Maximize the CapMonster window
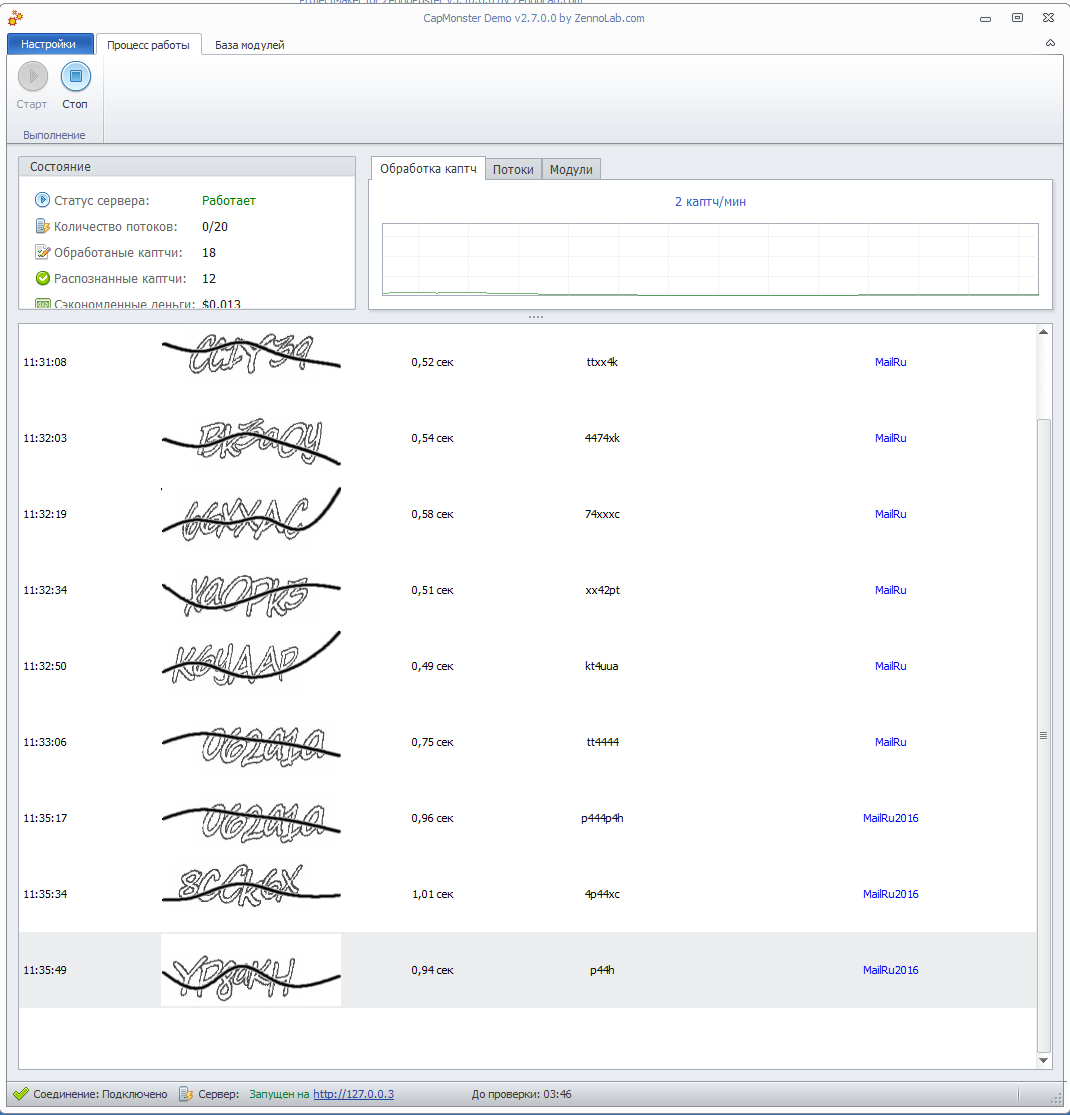Viewport: 1070px width, 1115px height. [1017, 18]
